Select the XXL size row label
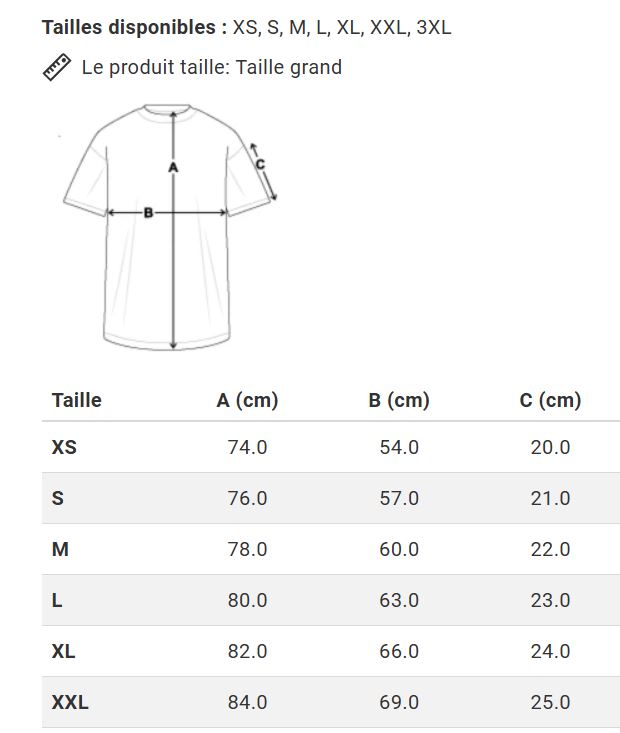This screenshot has width=620, height=733. [70, 702]
